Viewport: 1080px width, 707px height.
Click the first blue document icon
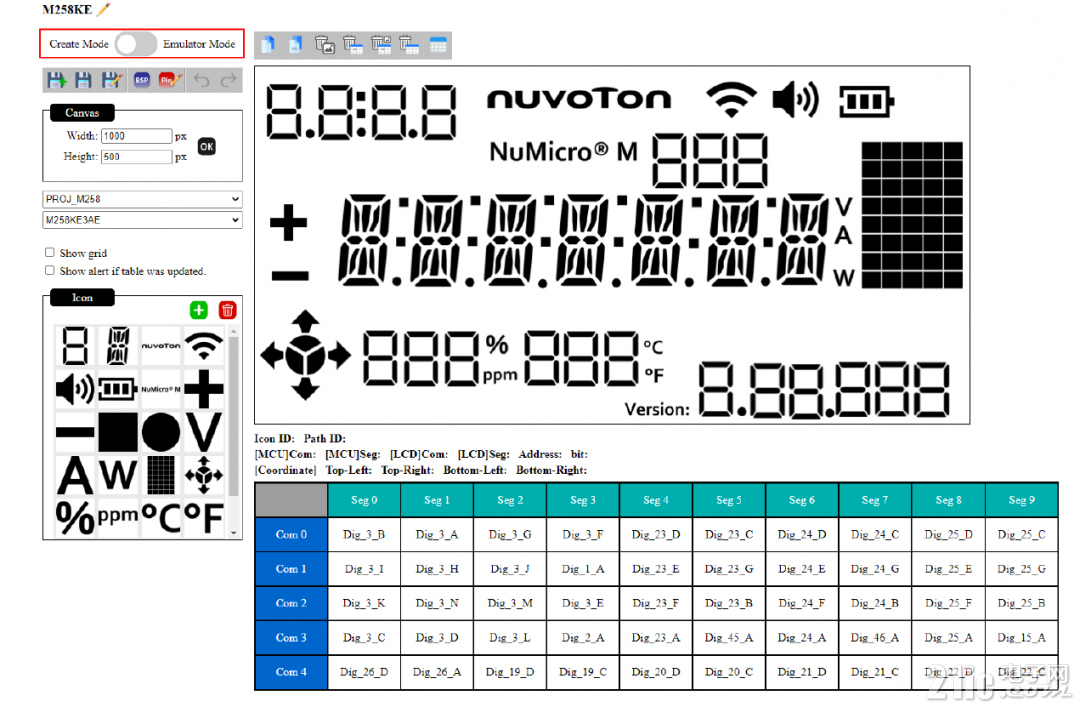268,45
